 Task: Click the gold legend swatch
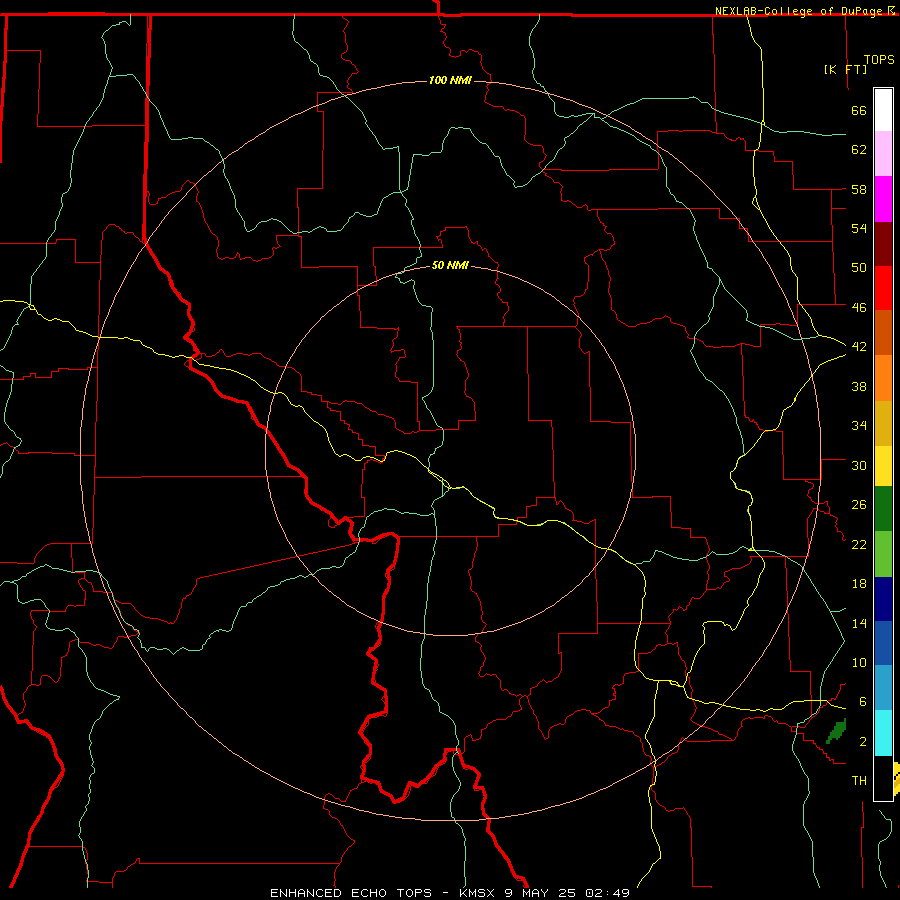tap(883, 423)
